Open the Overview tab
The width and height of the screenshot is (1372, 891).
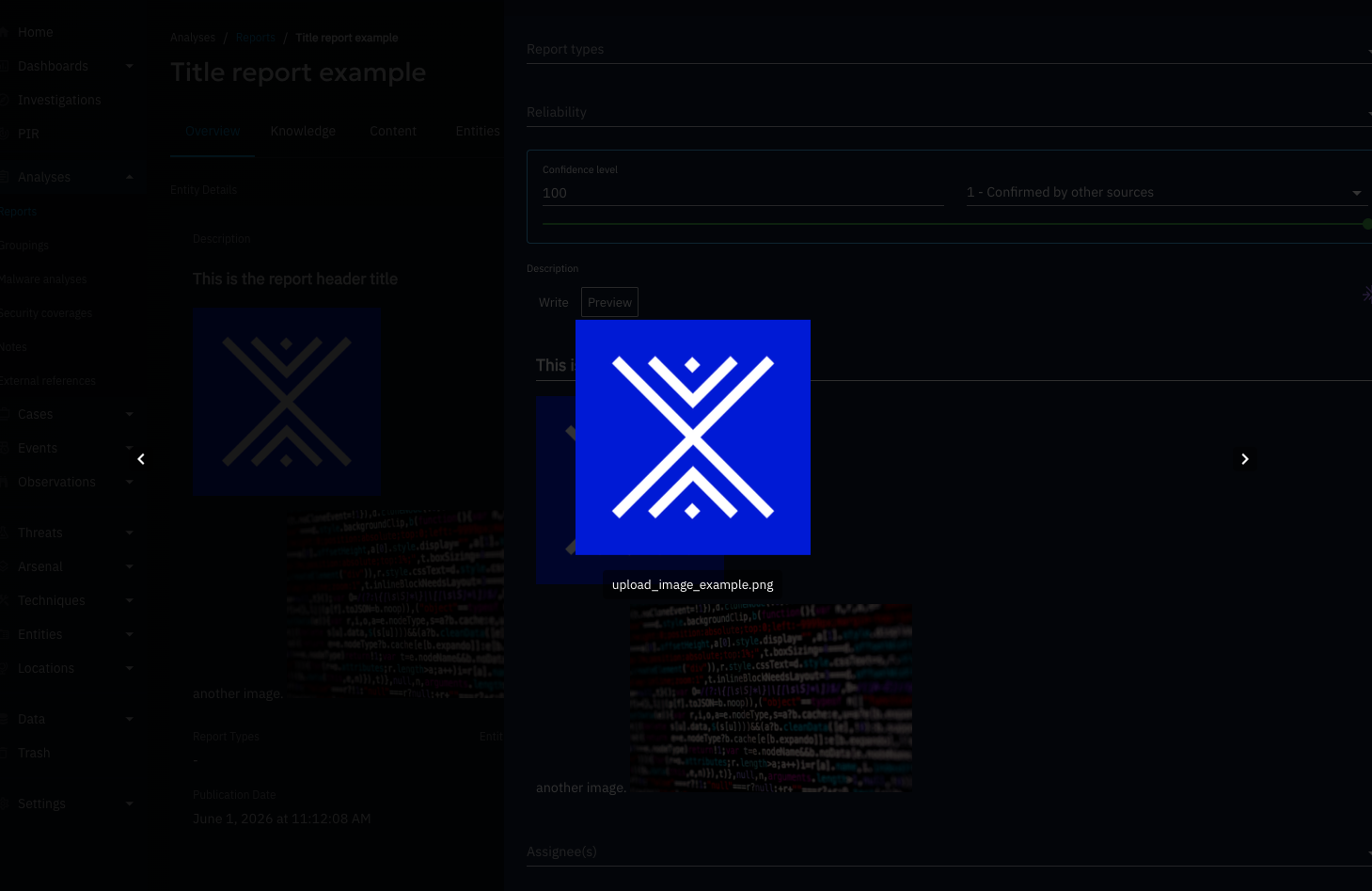(213, 131)
